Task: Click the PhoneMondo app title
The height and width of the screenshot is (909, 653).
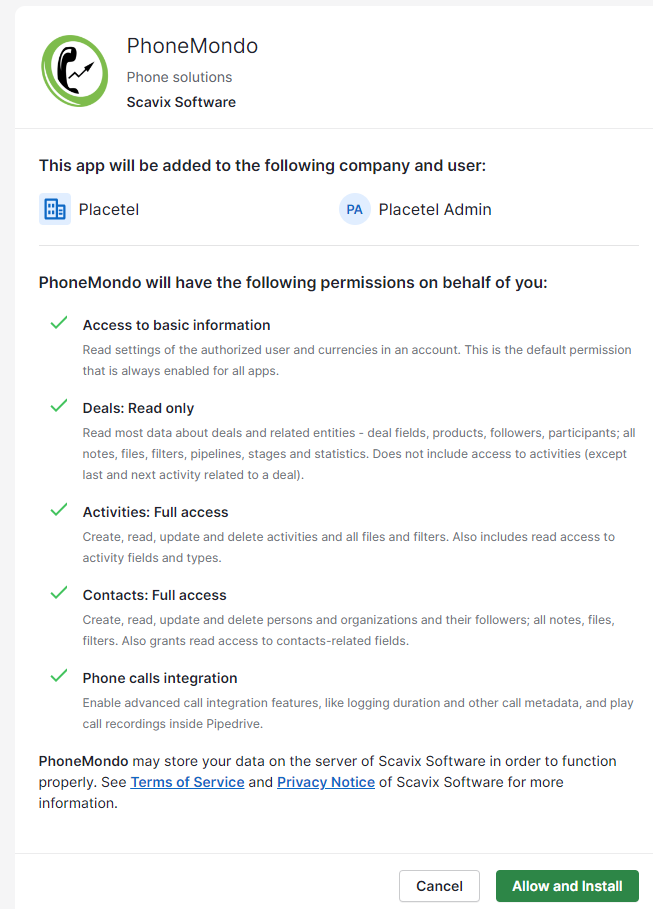Action: (x=192, y=46)
